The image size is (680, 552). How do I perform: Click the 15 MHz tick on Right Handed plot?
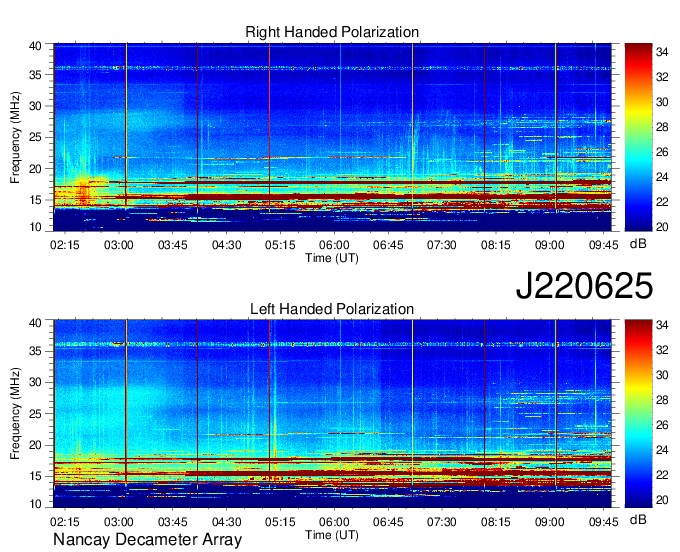[36, 200]
